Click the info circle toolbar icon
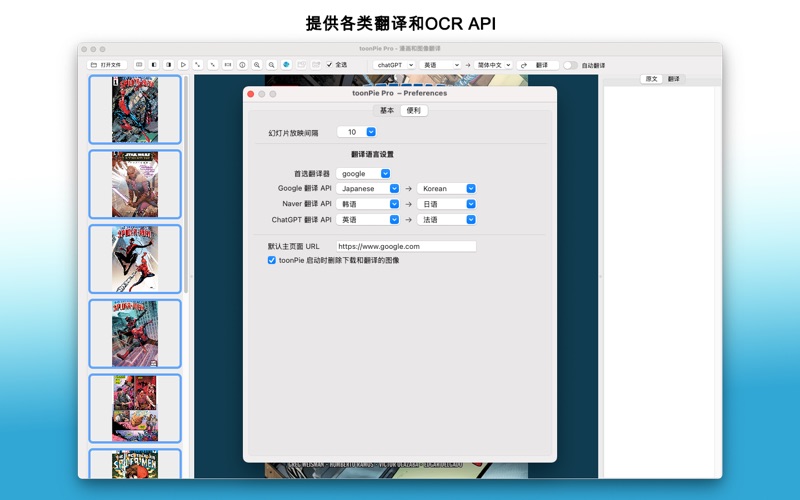Screen dimensions: 800x500 [242, 65]
